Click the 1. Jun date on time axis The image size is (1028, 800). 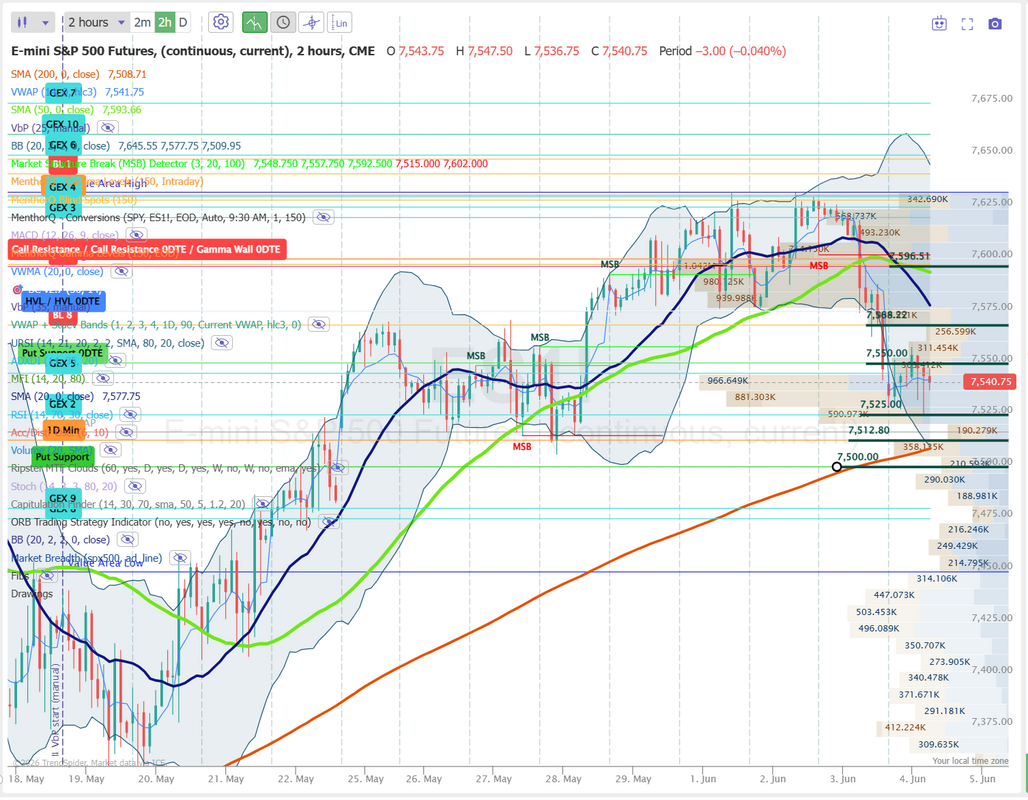pyautogui.click(x=702, y=779)
